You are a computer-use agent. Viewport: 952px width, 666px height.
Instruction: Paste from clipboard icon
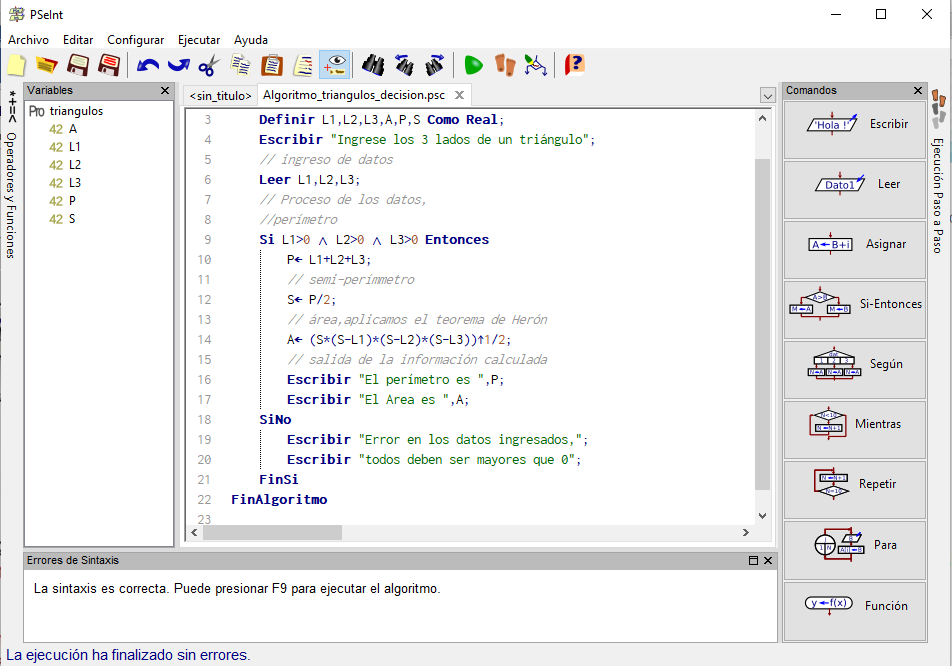[x=272, y=65]
